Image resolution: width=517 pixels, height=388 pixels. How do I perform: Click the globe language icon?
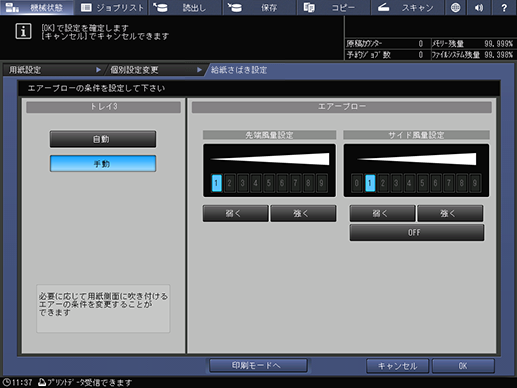pos(455,7)
